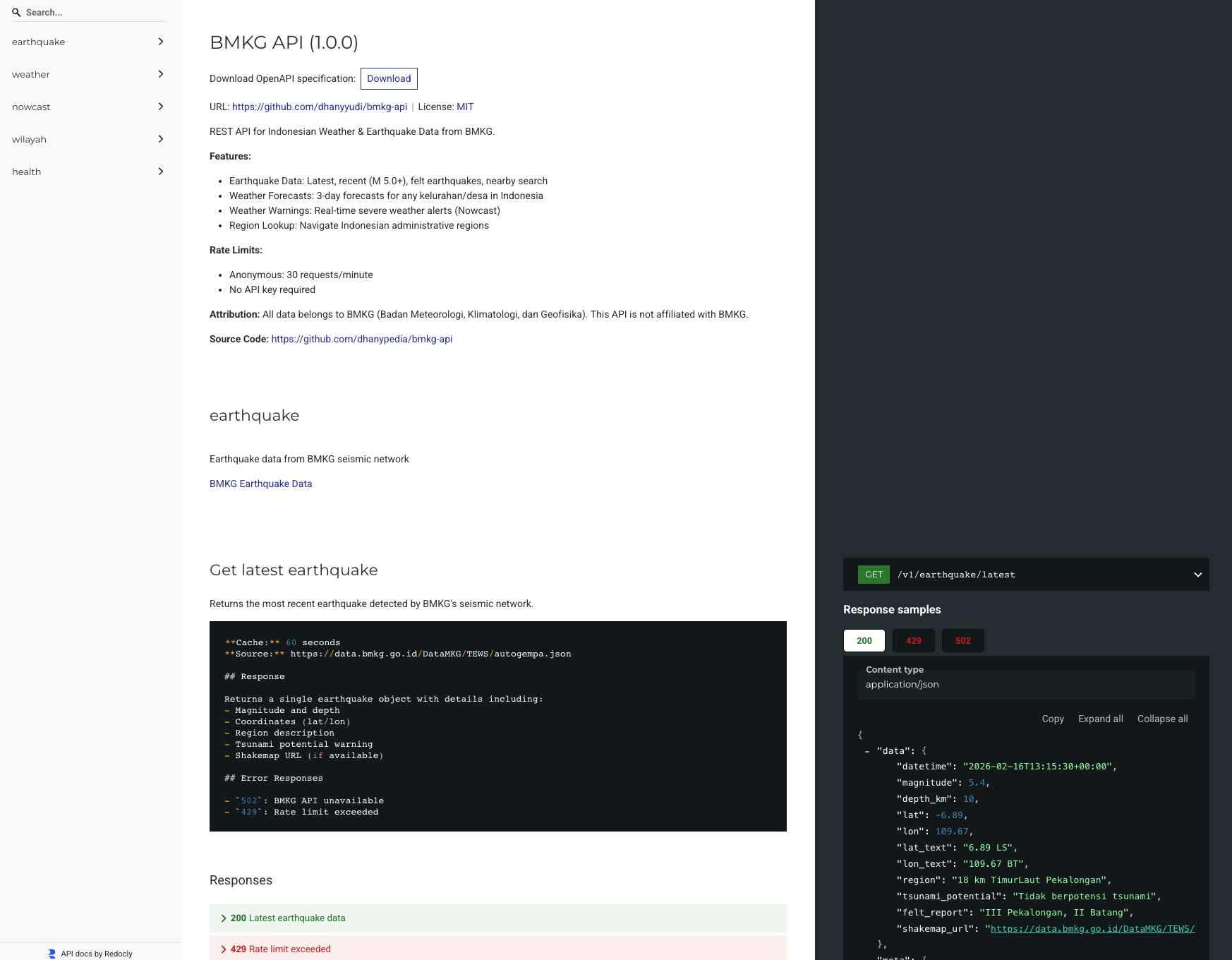Copy the response sample JSON
The height and width of the screenshot is (960, 1232).
coord(1053,719)
